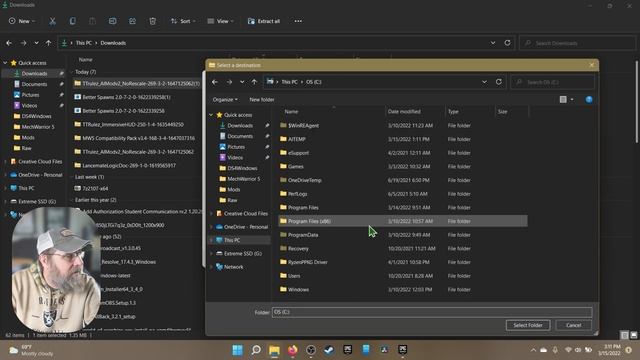Viewport: 640px width, 360px height.
Task: Open Search from the taskbar
Action: [256, 350]
